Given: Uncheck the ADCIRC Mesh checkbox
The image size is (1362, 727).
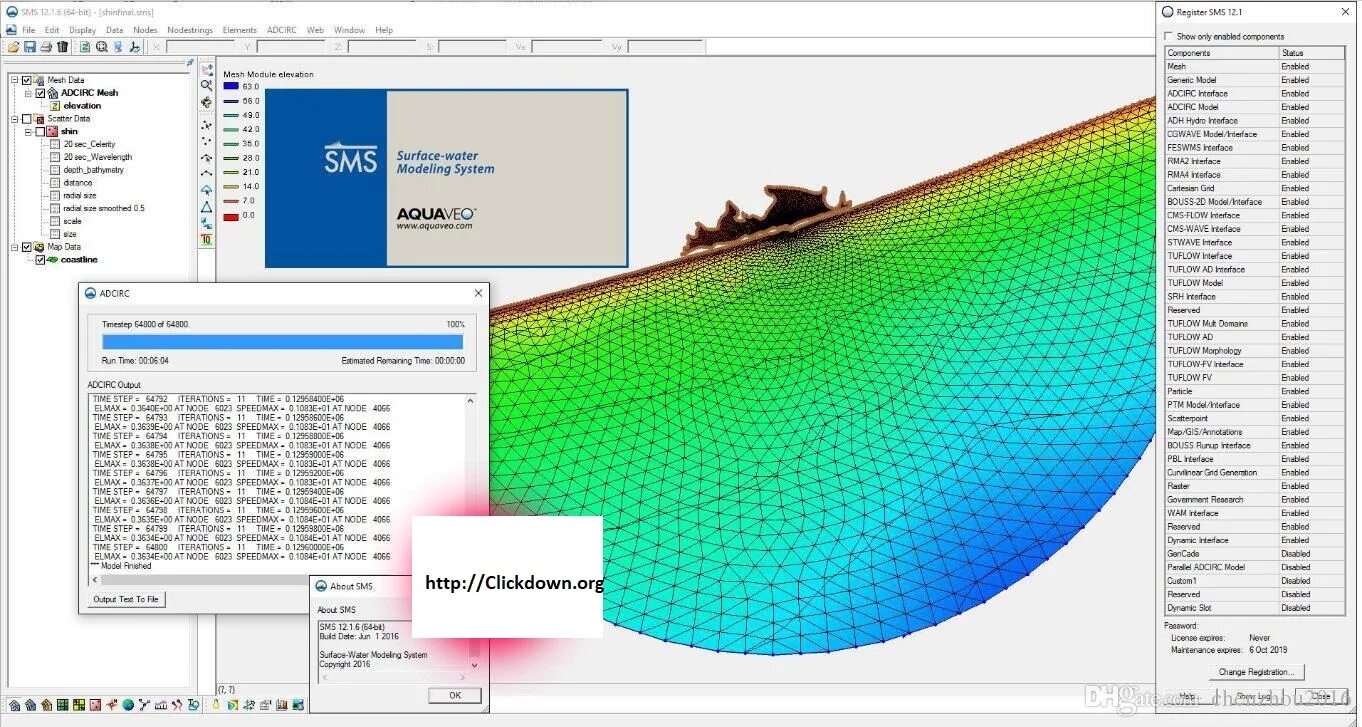Looking at the screenshot, I should pos(40,93).
